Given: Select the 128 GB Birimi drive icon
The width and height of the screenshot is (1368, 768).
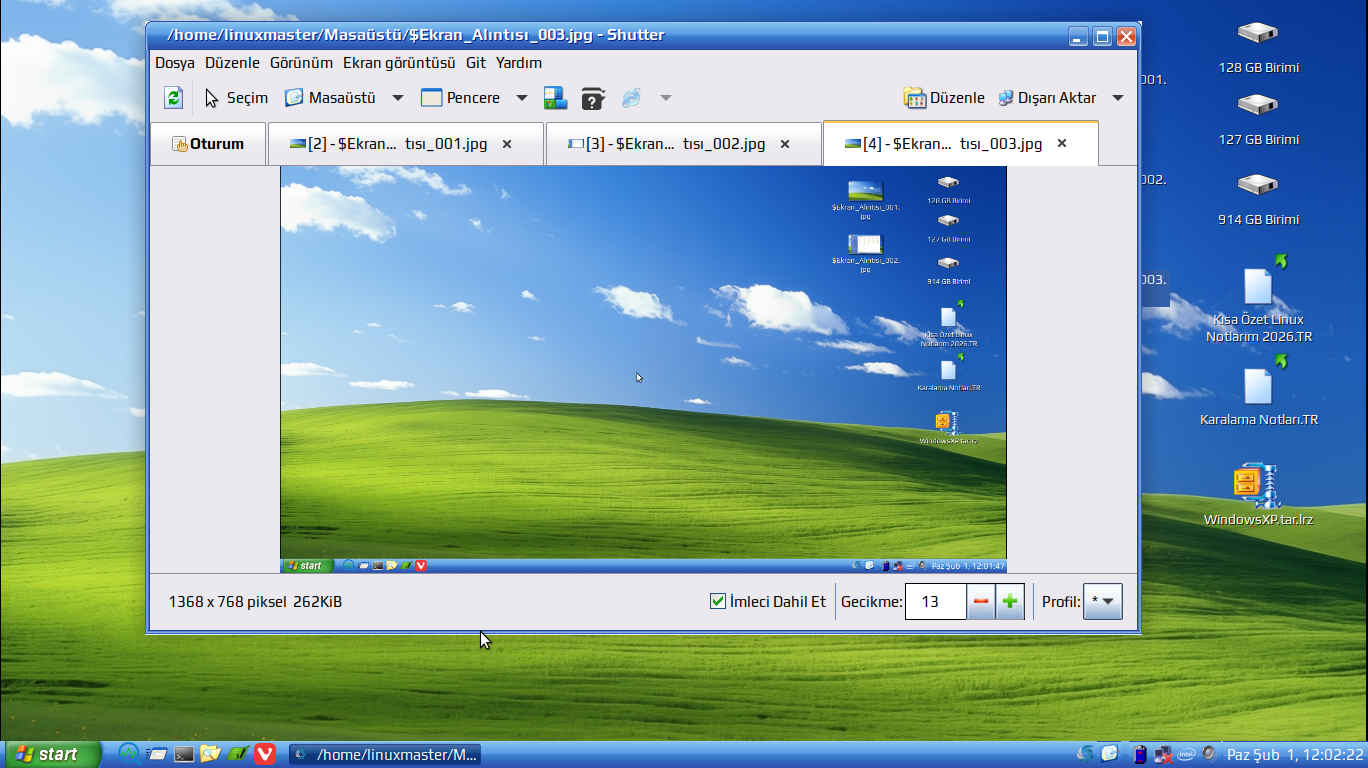Looking at the screenshot, I should point(1258,33).
